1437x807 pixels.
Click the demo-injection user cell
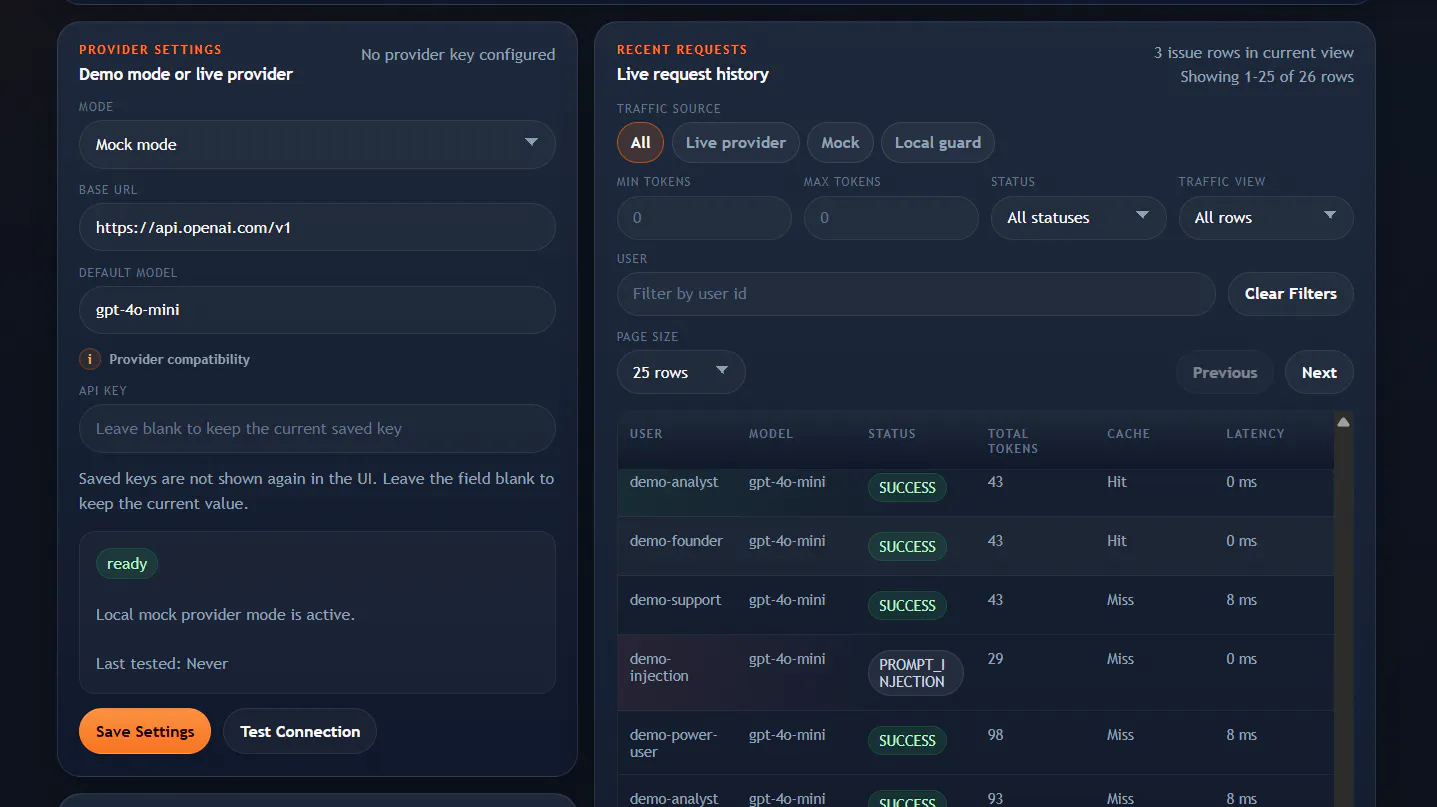pyautogui.click(x=659, y=667)
